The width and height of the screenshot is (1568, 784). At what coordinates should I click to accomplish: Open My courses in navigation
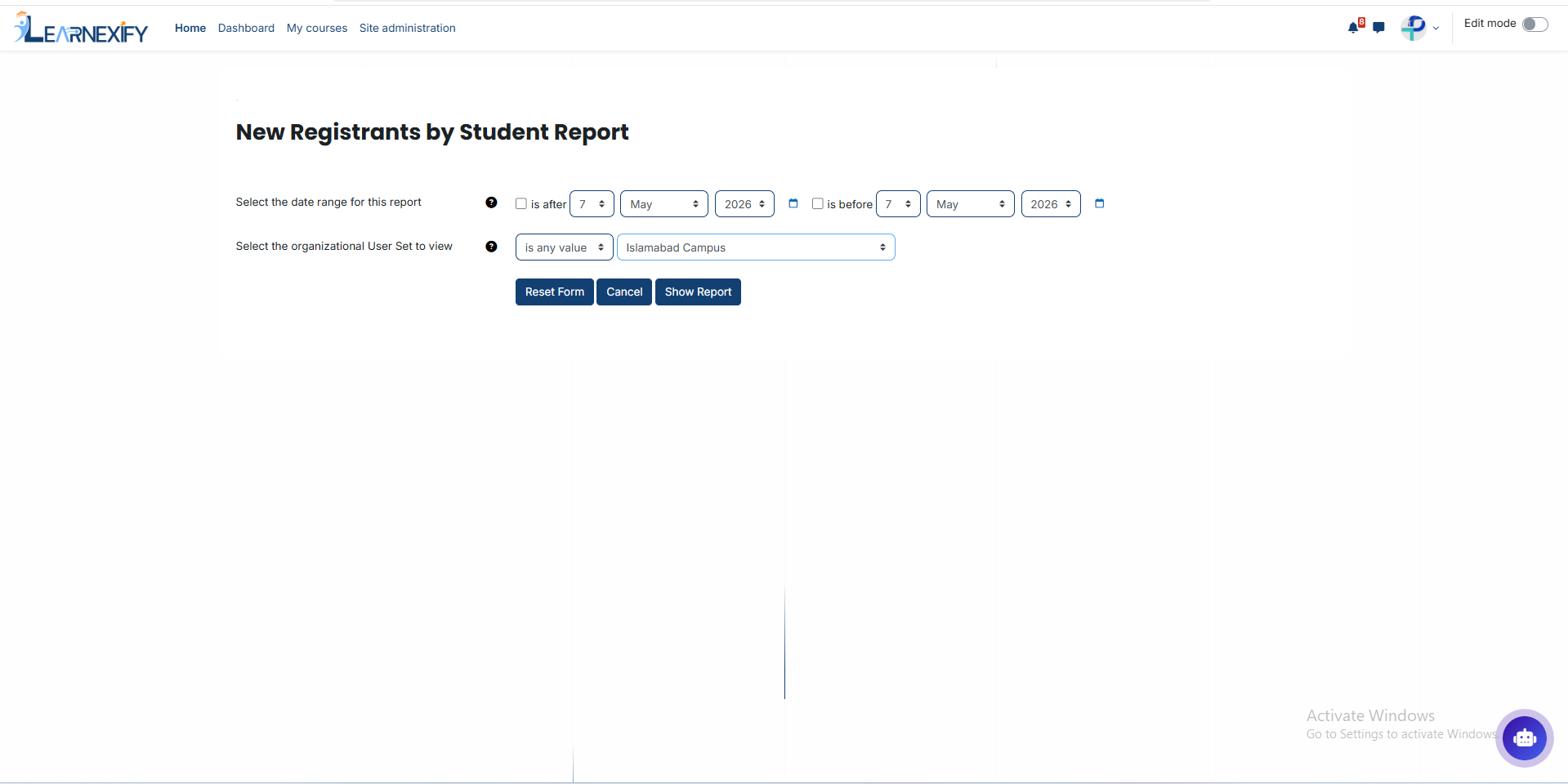[317, 28]
